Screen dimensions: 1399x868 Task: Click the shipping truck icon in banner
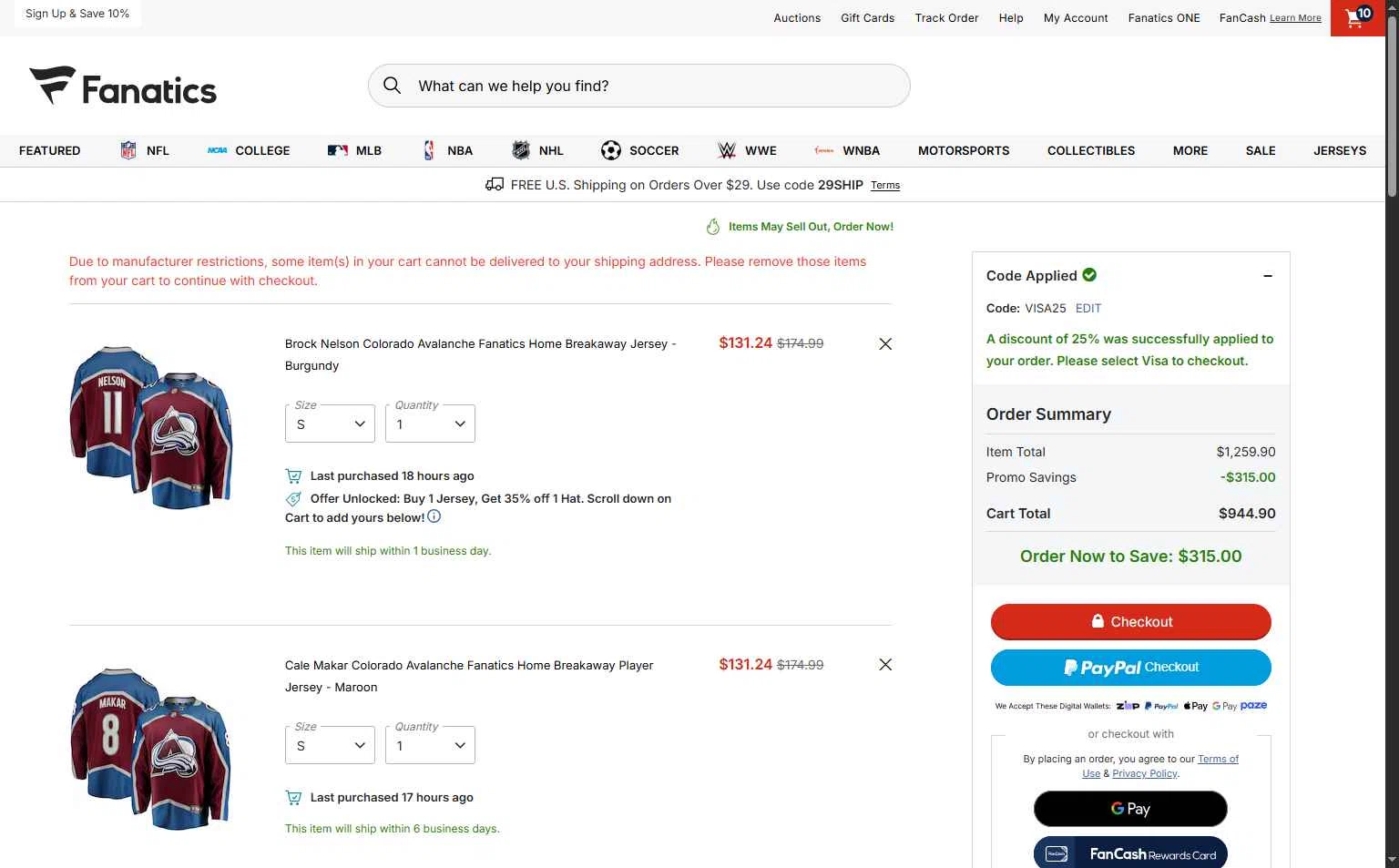pos(495,184)
